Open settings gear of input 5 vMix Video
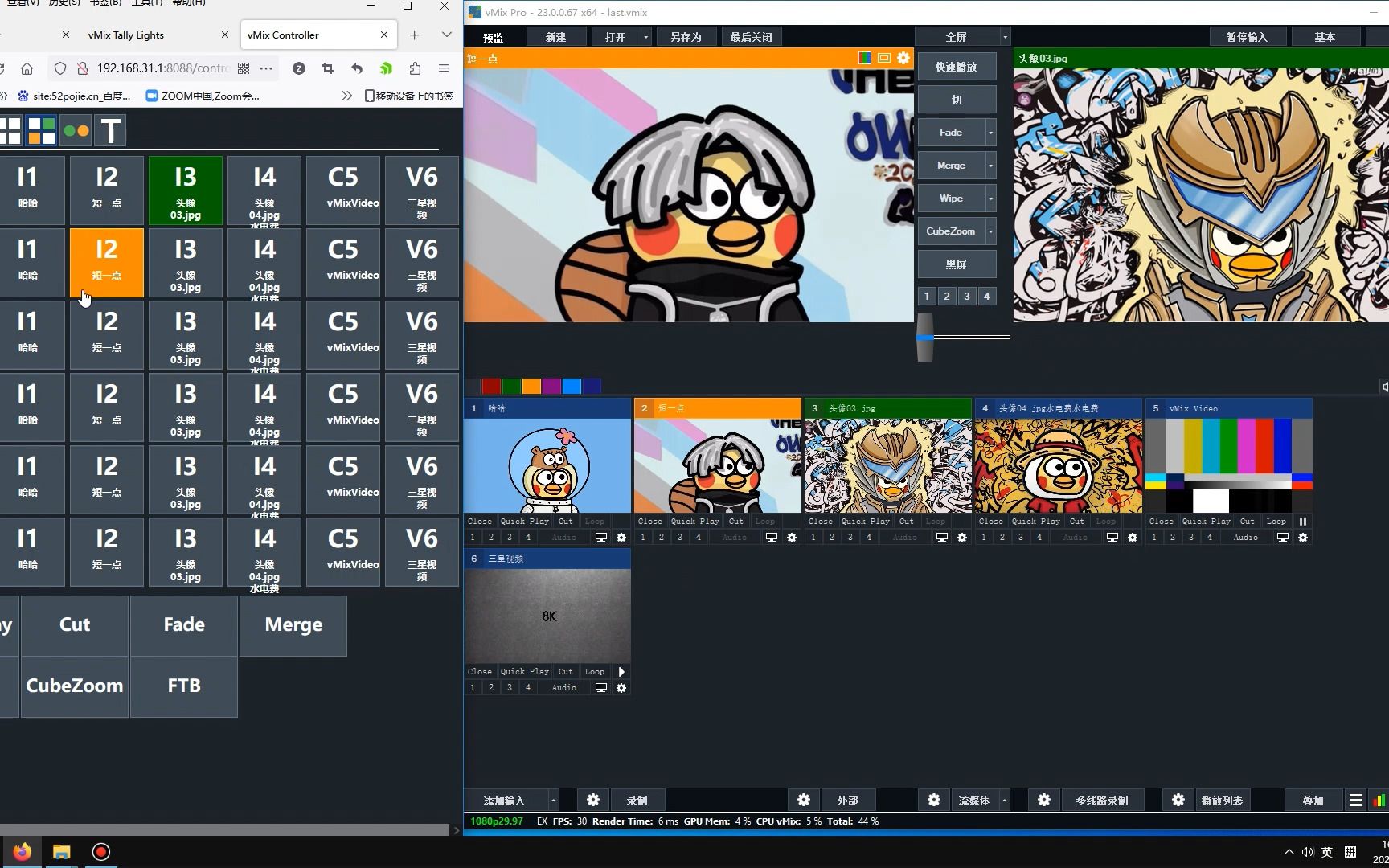Screen dimensions: 1389x868 click(x=1303, y=538)
